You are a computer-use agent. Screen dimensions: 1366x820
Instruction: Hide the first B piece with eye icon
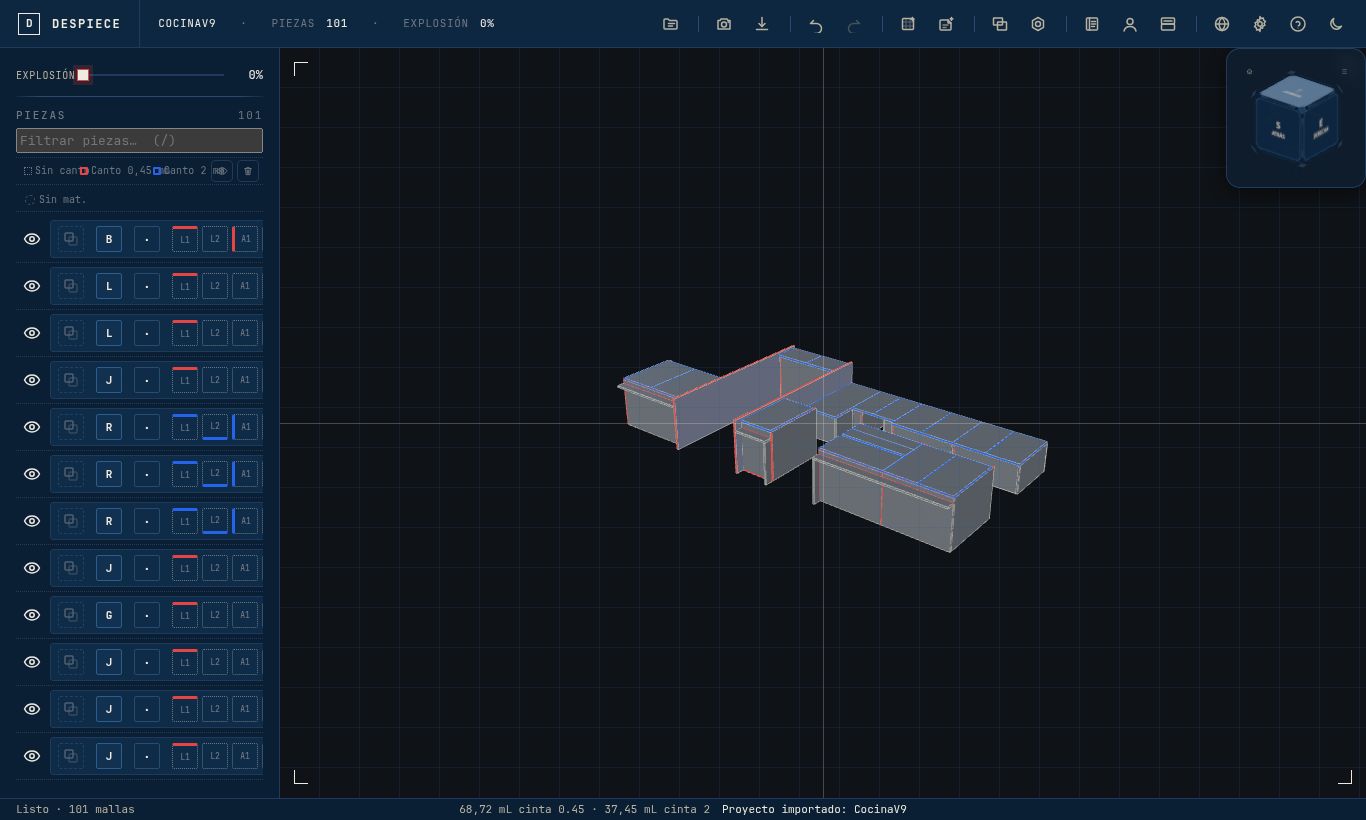coord(32,239)
